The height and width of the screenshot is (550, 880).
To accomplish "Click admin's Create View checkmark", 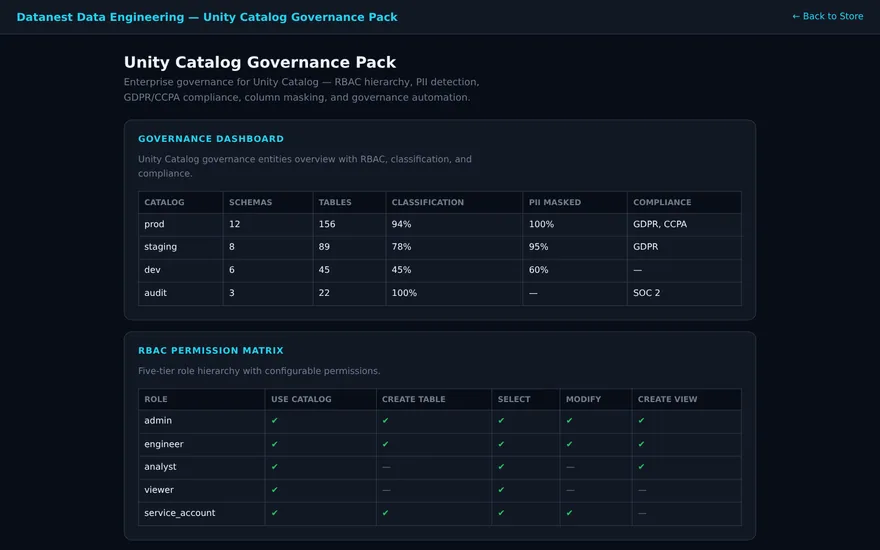I will (641, 420).
